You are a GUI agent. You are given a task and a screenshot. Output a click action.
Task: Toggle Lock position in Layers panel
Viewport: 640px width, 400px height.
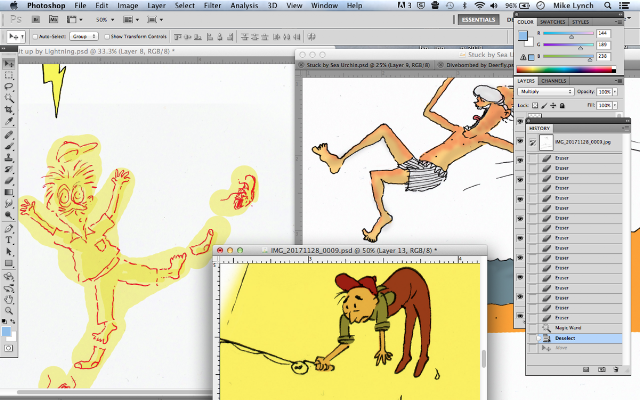tap(553, 105)
